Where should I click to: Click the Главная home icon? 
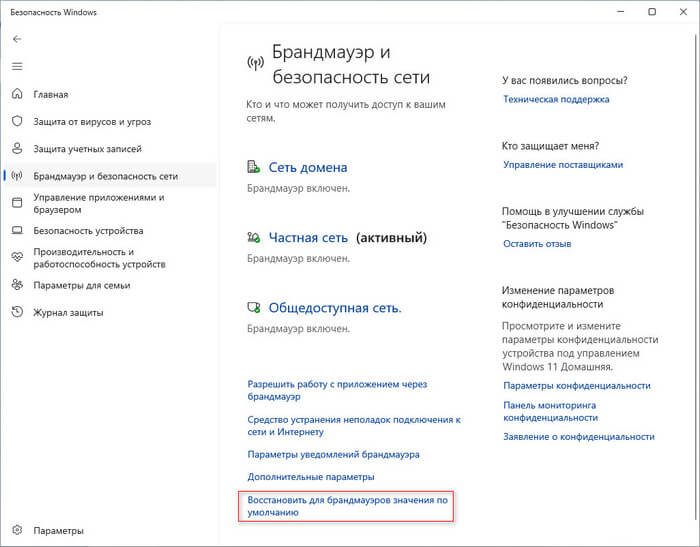[x=17, y=94]
